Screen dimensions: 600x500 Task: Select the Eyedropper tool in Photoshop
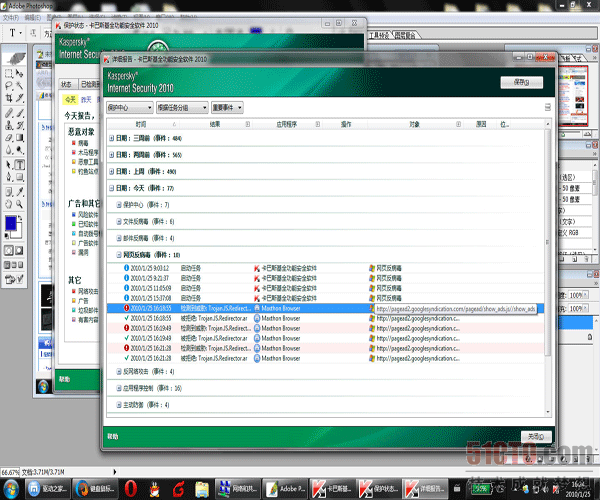tap(20, 192)
